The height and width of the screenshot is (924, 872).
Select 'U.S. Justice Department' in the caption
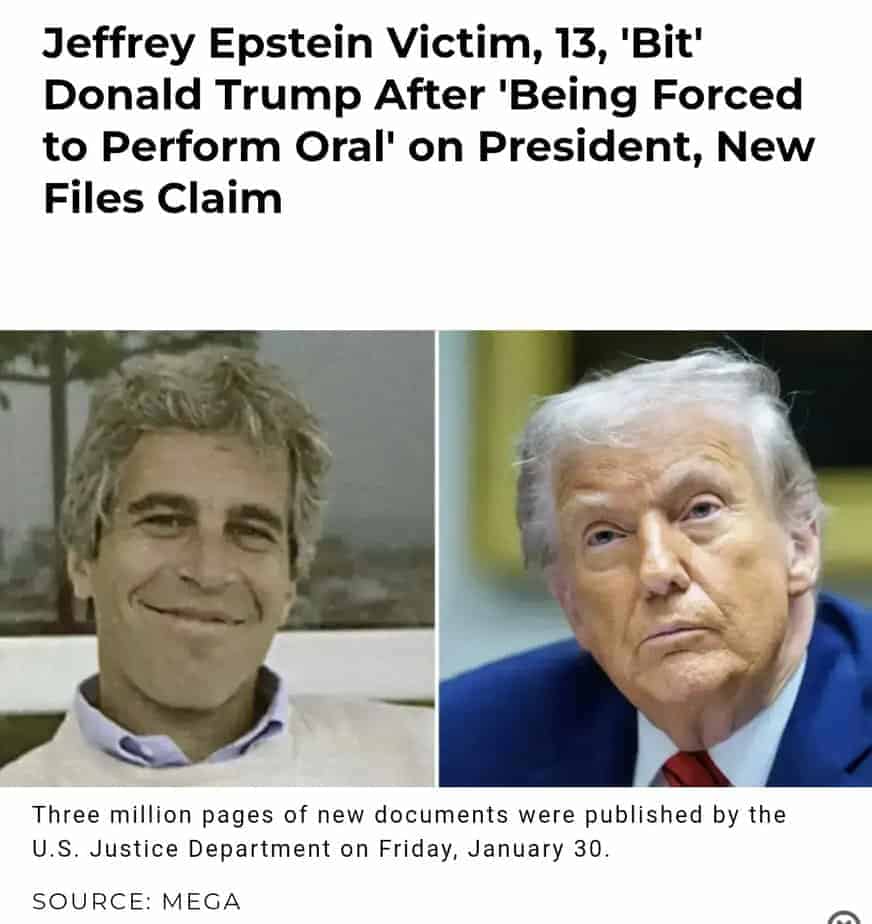click(181, 849)
